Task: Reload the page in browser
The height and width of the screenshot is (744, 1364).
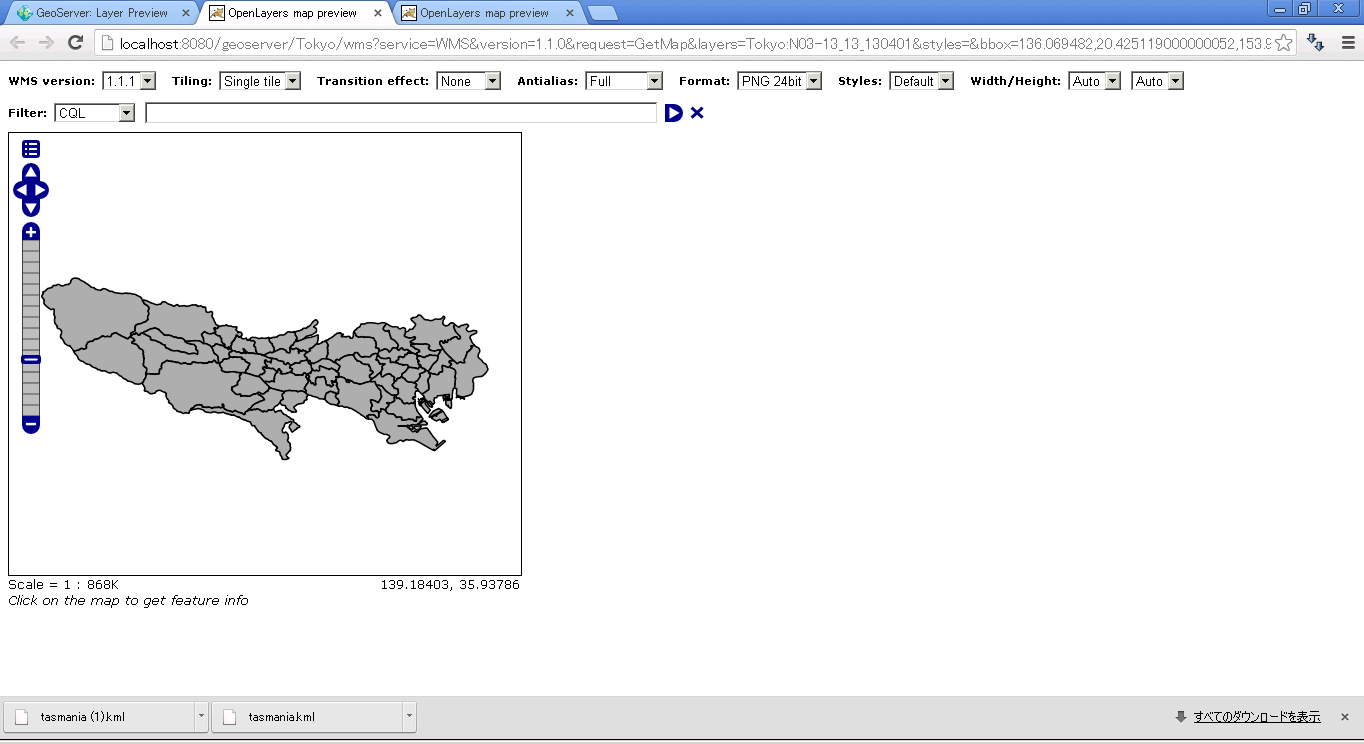Action: pos(75,43)
